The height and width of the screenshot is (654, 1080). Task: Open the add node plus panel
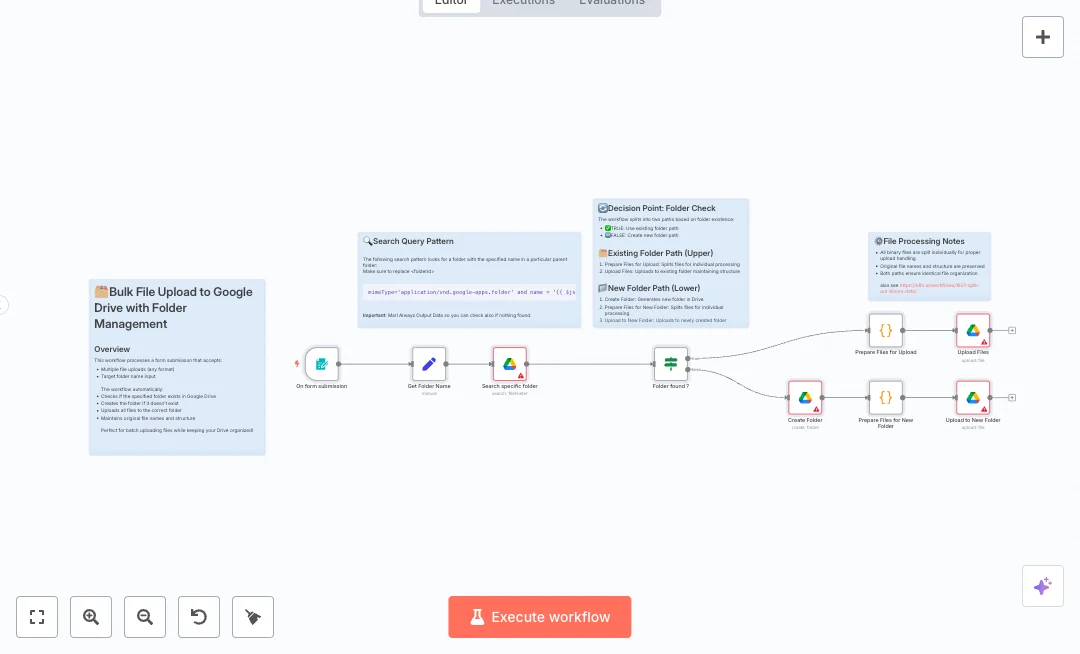click(x=1042, y=37)
